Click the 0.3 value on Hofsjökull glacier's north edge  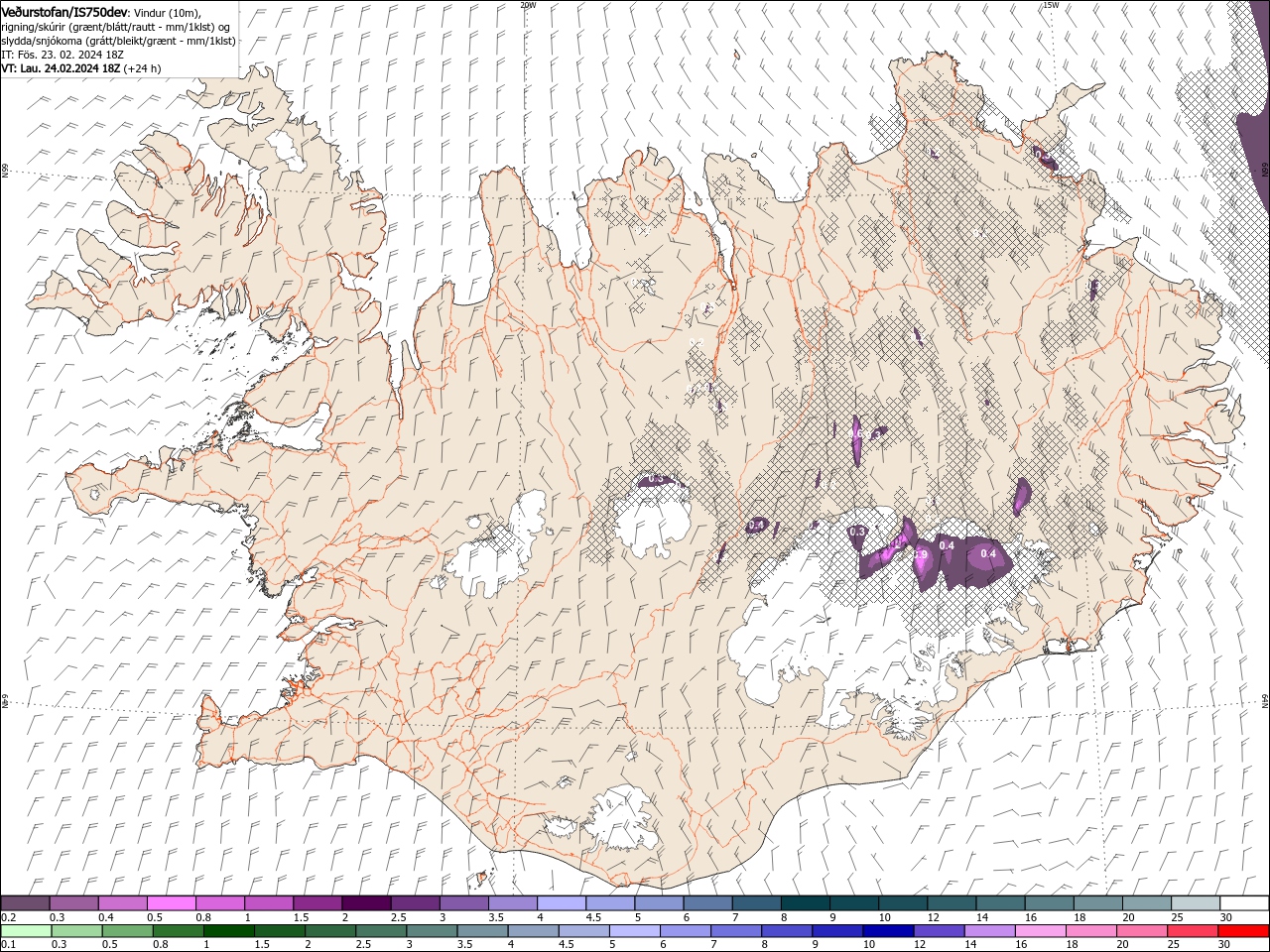coord(656,480)
